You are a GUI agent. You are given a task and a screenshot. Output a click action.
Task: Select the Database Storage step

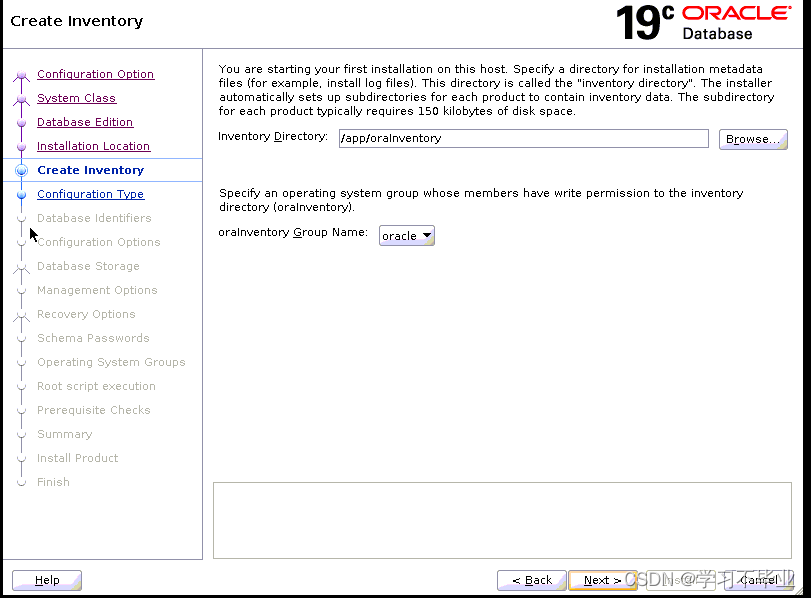pos(88,266)
